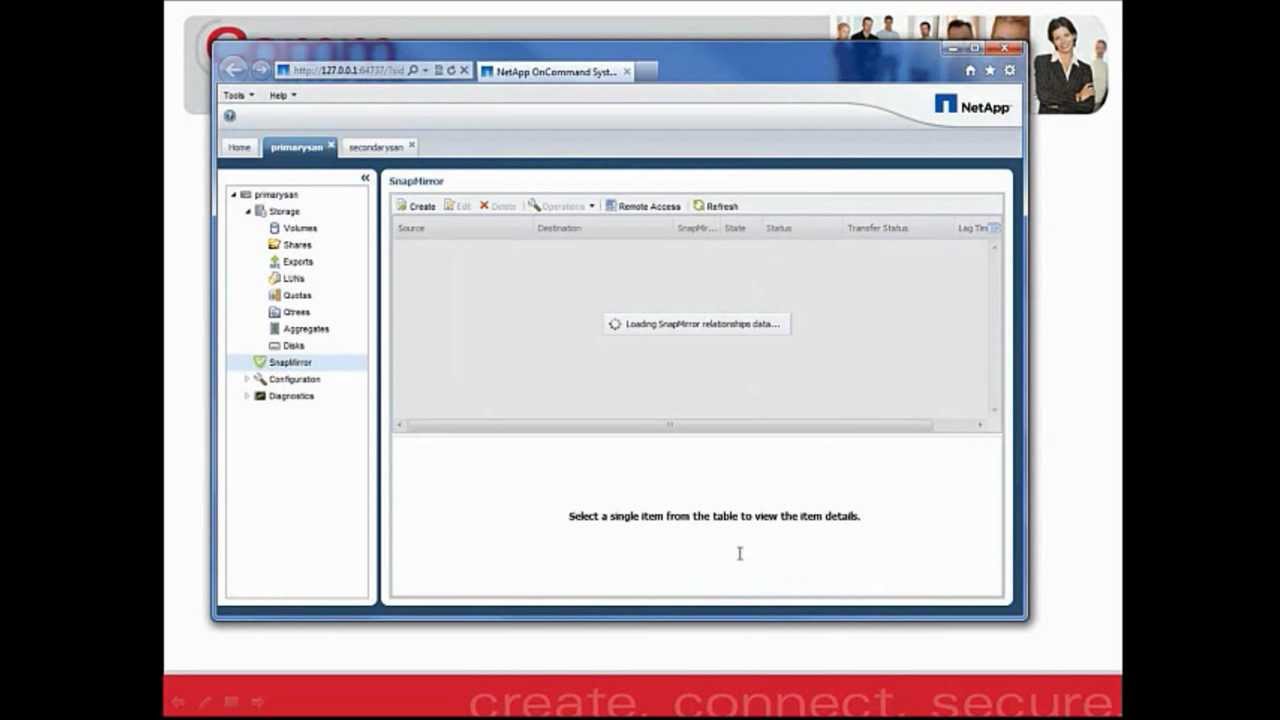1280x720 pixels.
Task: Click the NetApp logo
Action: pos(972,105)
